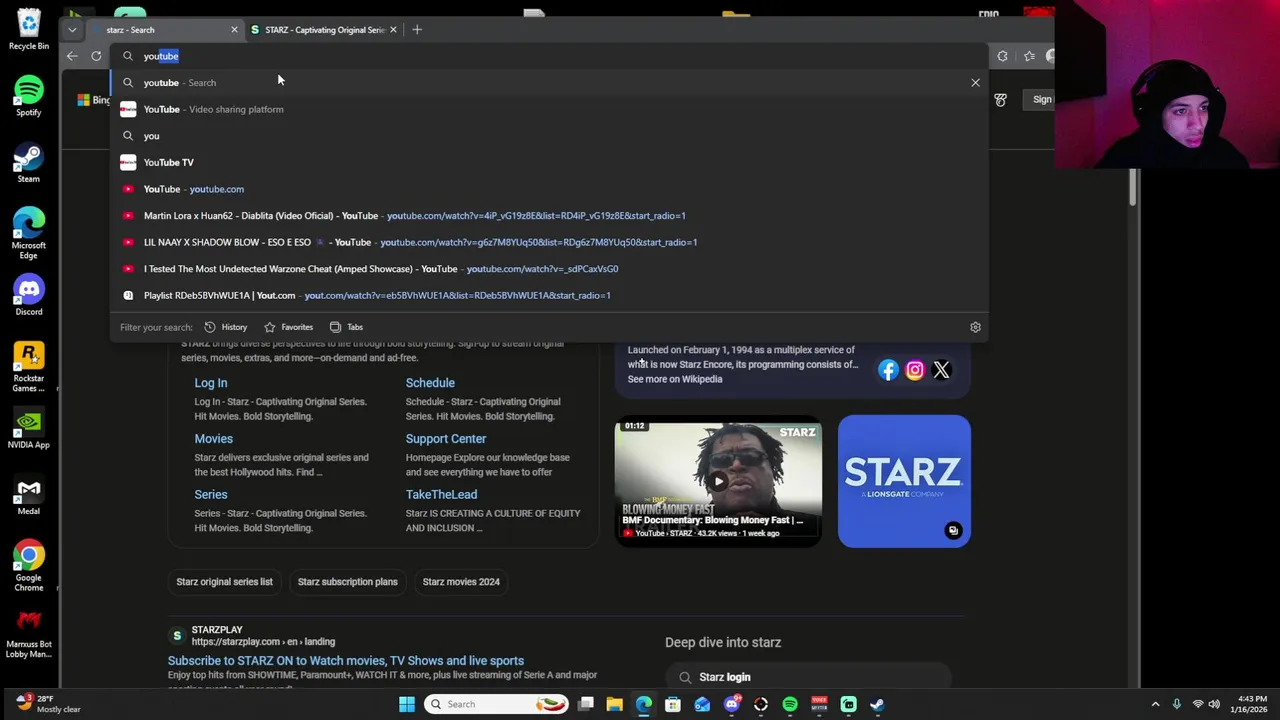Image resolution: width=1280 pixels, height=720 pixels.
Task: Open the Starz 'Schedule' link
Action: [430, 383]
